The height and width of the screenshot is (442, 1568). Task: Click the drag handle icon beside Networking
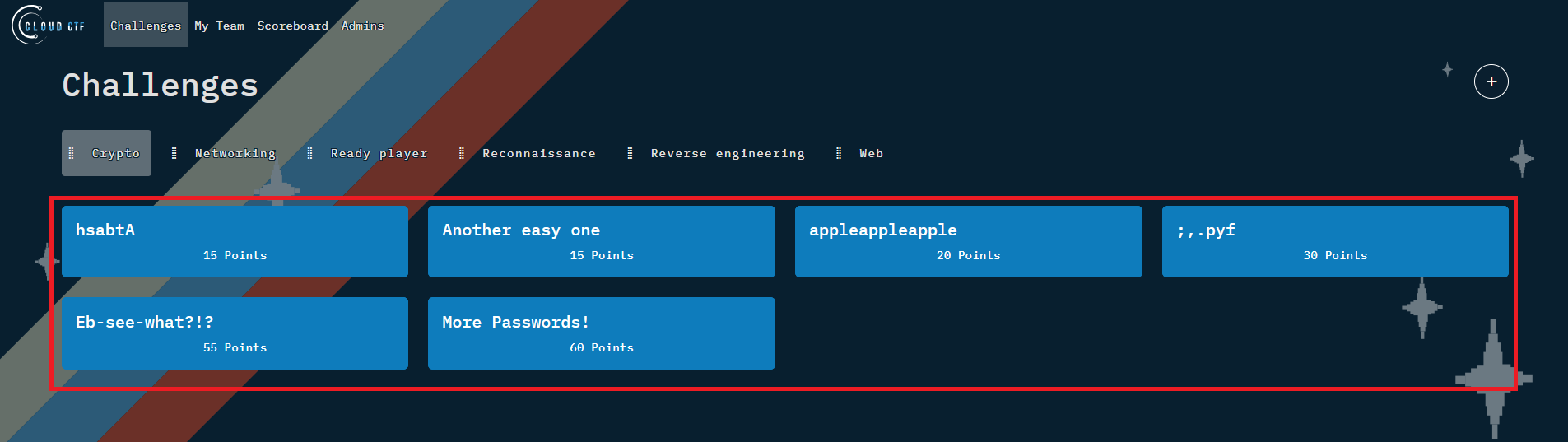(174, 153)
